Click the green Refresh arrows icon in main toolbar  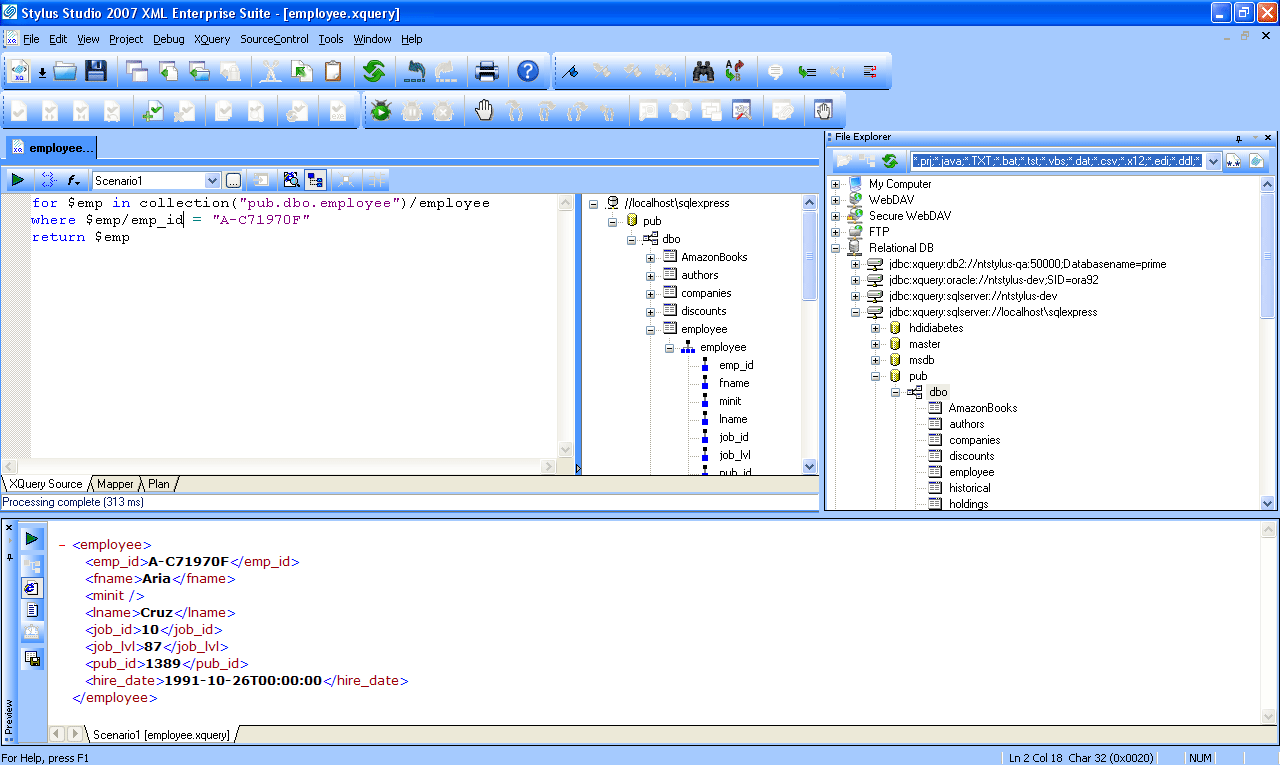[374, 71]
